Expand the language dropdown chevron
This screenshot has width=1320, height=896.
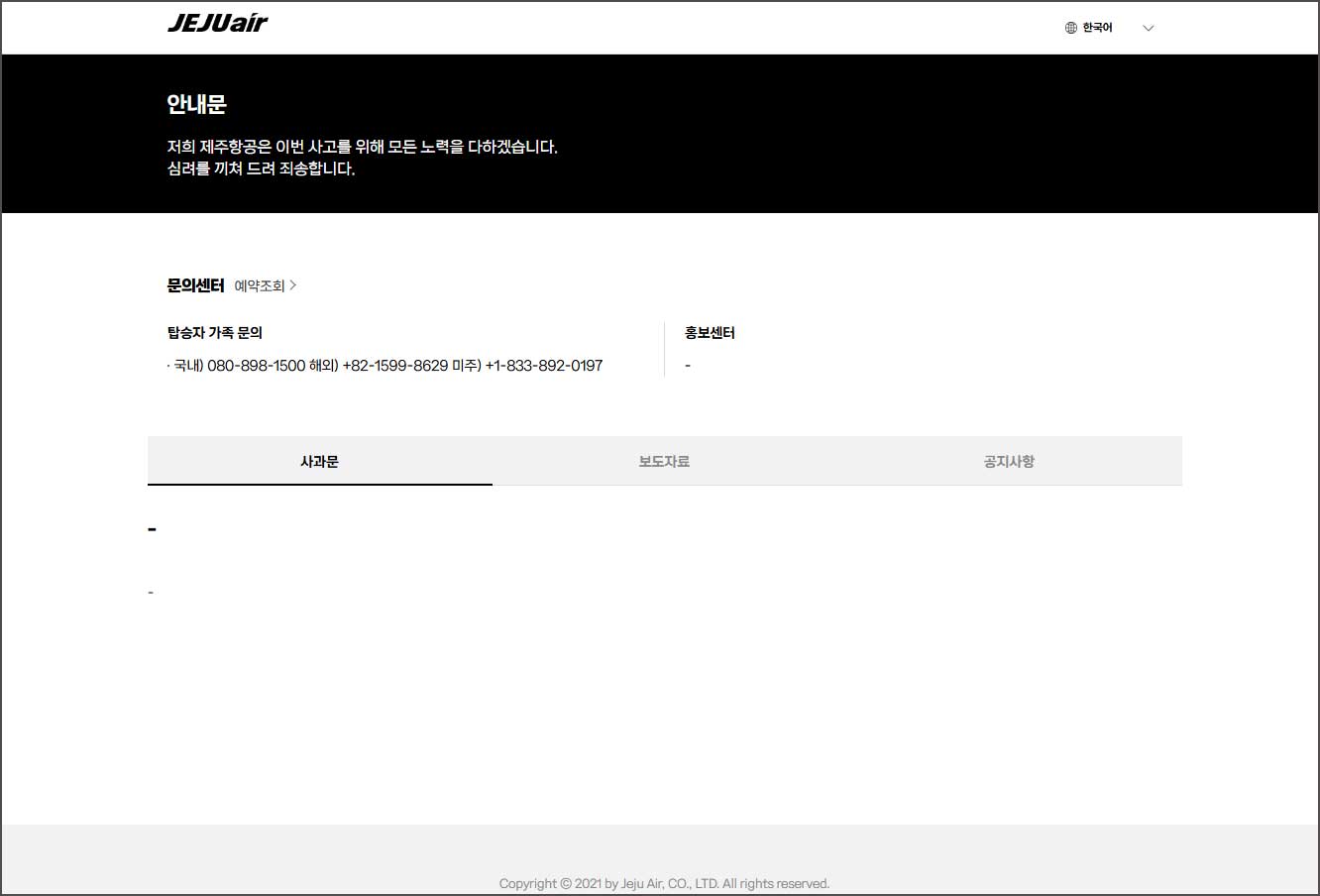[1149, 28]
